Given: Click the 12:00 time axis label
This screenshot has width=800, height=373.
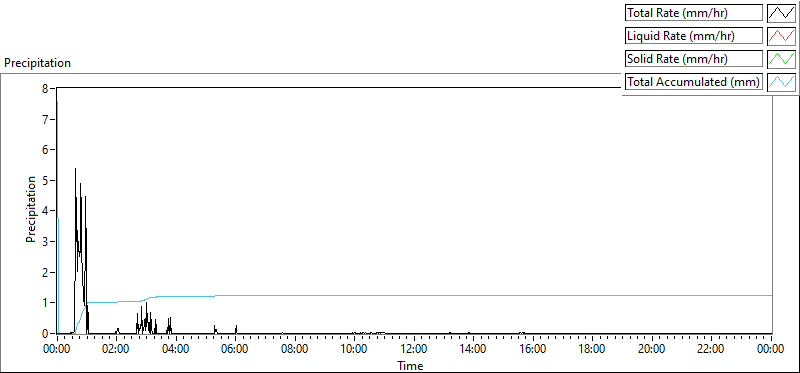Looking at the screenshot, I should pyautogui.click(x=414, y=350).
